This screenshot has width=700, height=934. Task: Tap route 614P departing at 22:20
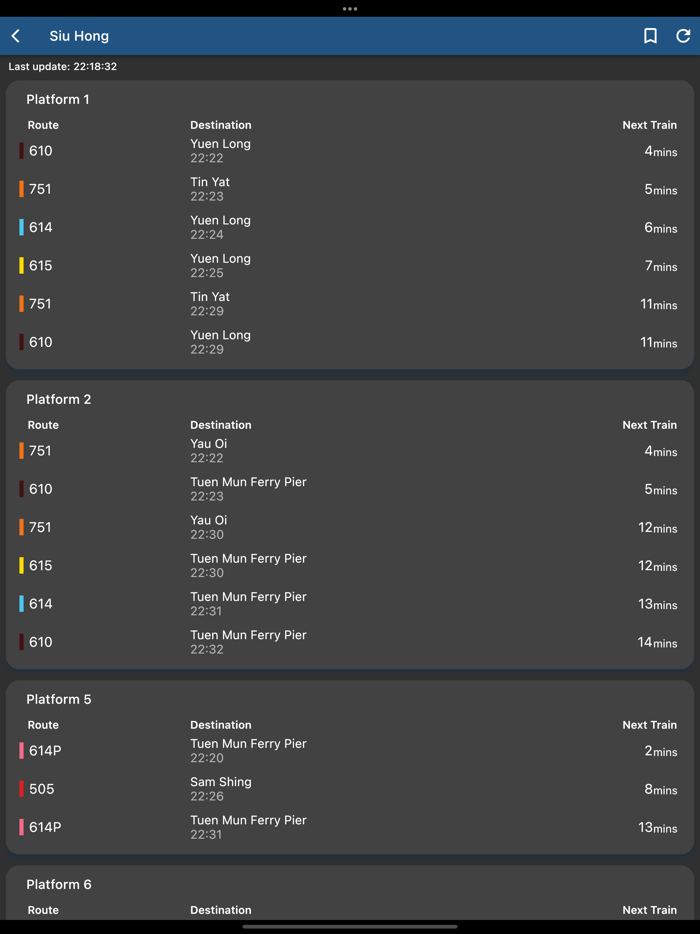click(349, 751)
